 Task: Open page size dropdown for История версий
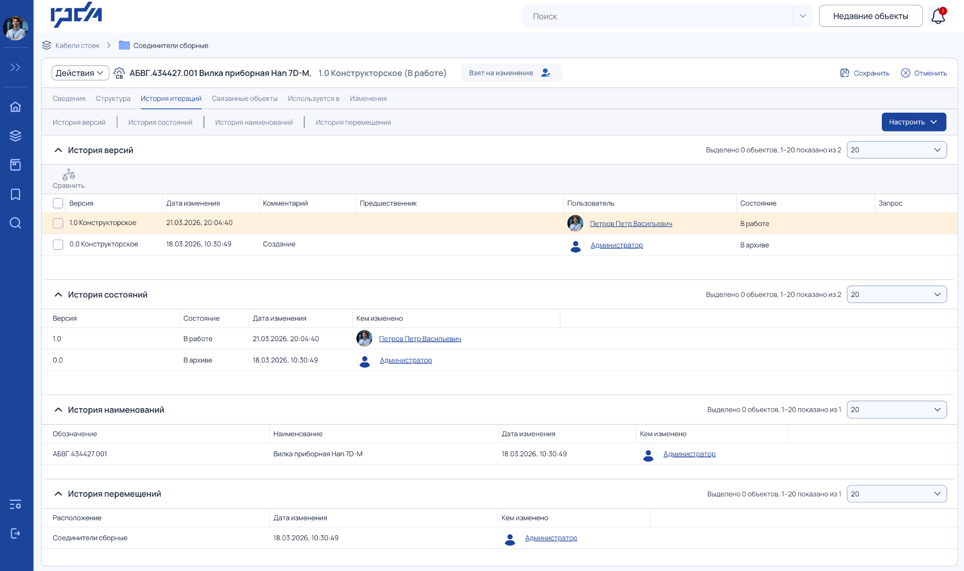tap(896, 150)
